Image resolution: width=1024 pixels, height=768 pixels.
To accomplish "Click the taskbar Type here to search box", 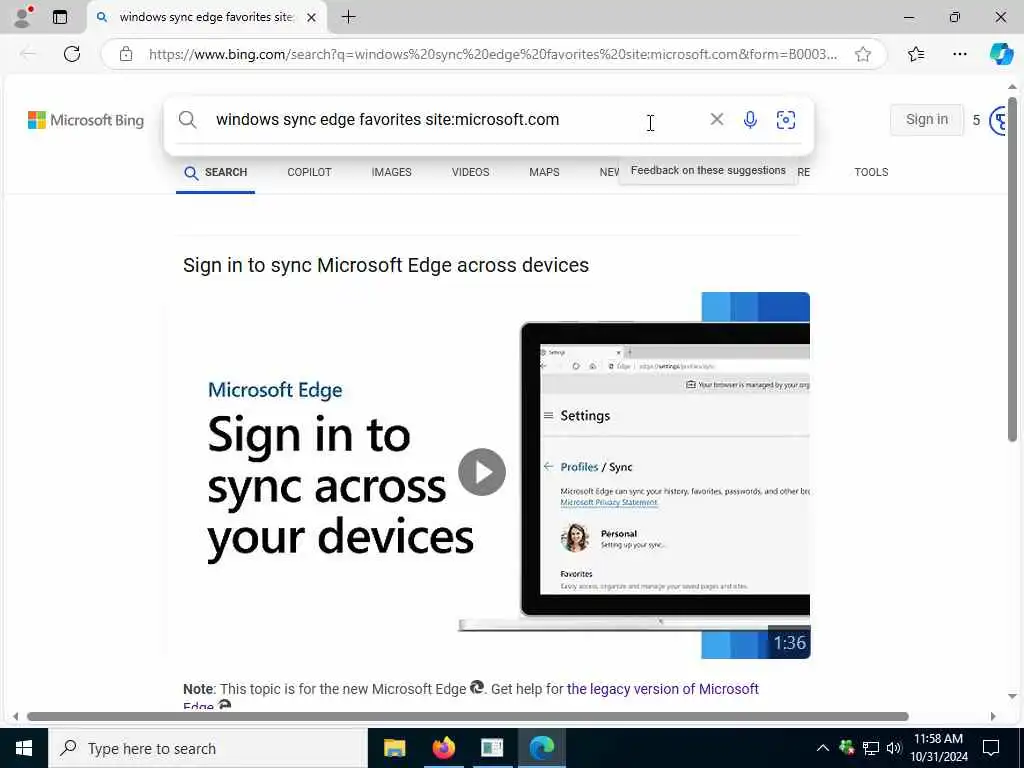I will click(x=208, y=748).
